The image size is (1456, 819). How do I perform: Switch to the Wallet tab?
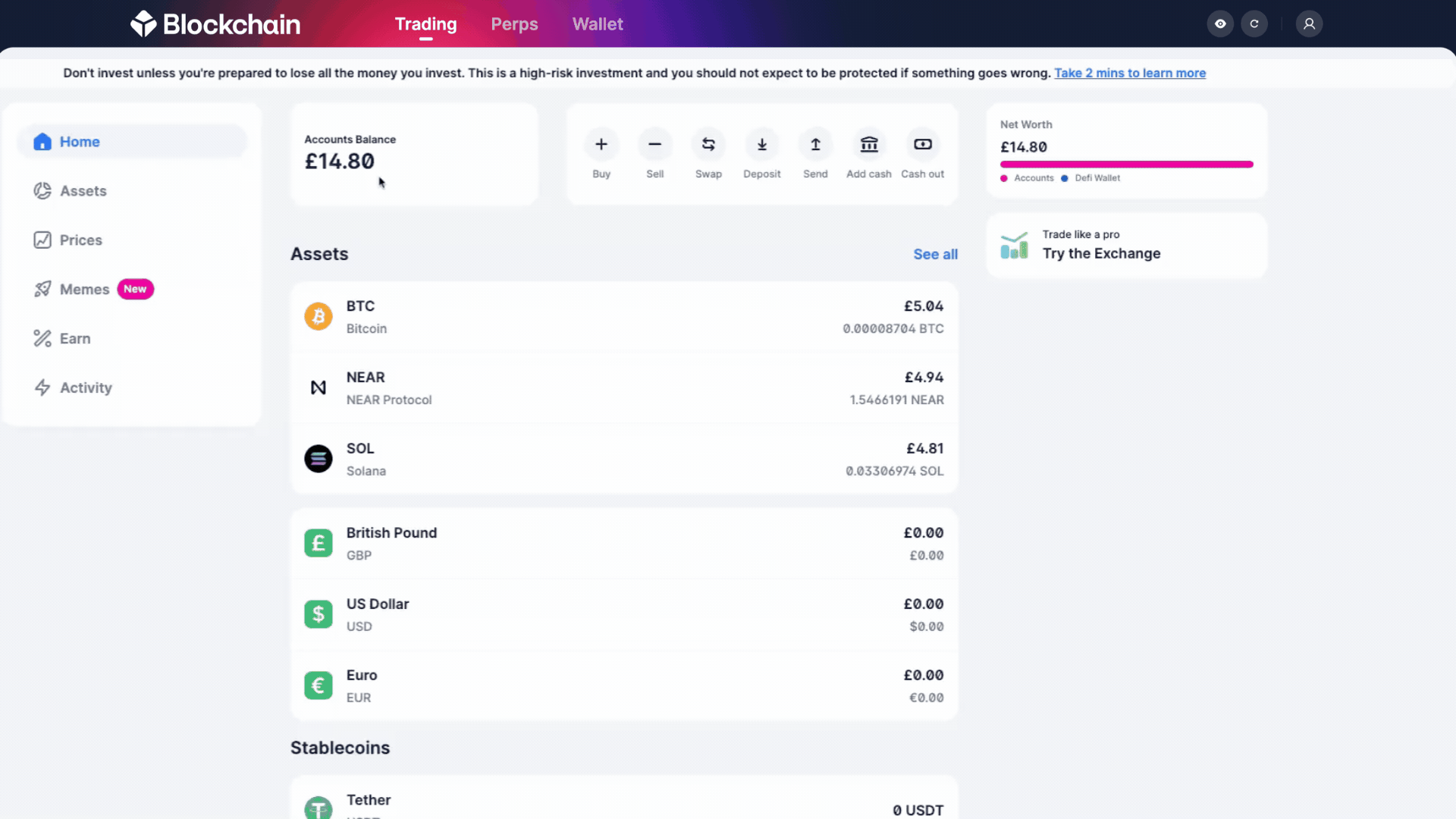(x=598, y=24)
